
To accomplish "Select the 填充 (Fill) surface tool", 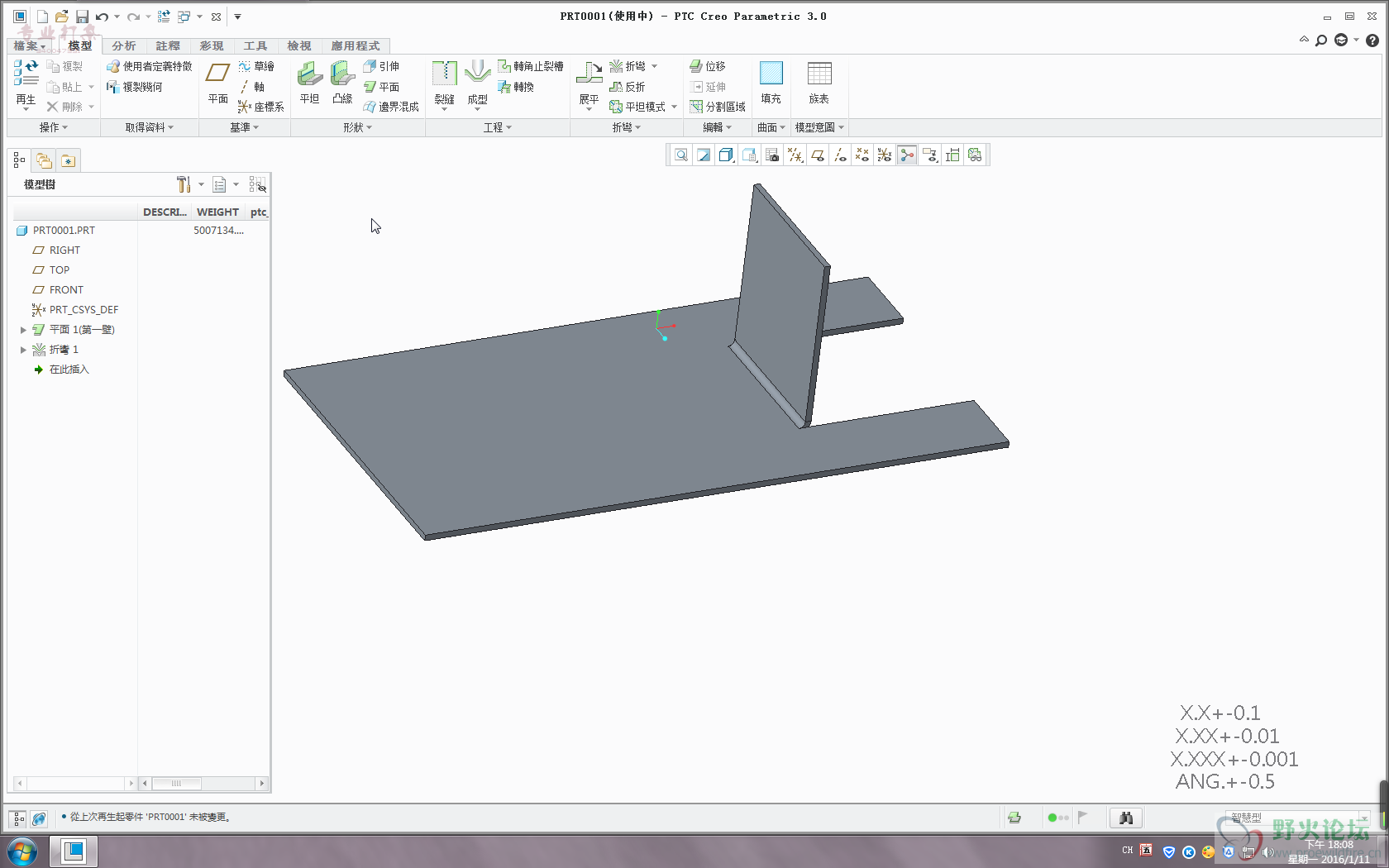I will click(771, 83).
